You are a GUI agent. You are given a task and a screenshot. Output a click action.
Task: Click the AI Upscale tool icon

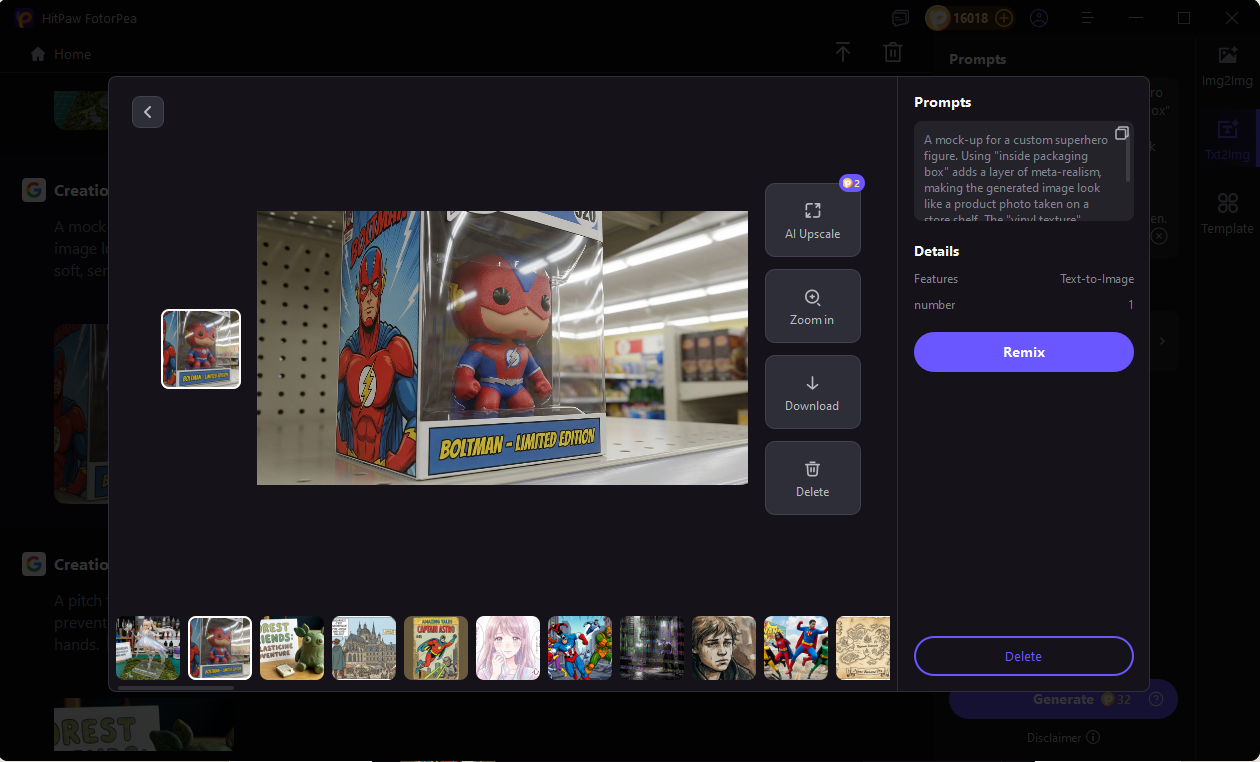813,213
